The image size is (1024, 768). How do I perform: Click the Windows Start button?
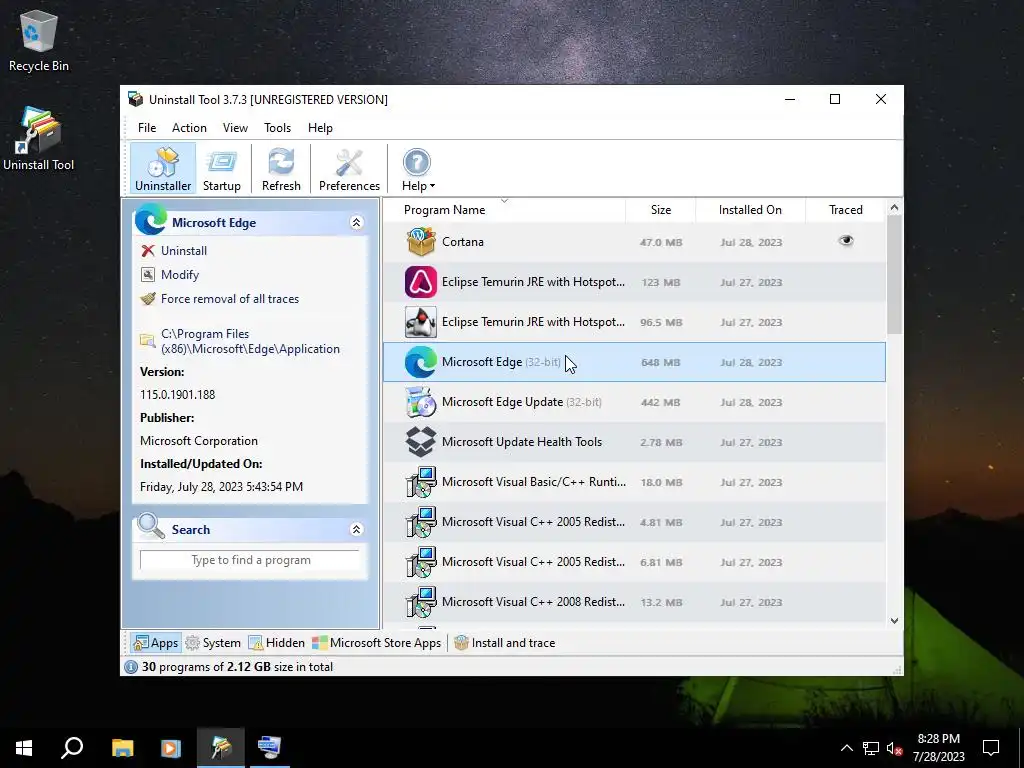point(24,748)
